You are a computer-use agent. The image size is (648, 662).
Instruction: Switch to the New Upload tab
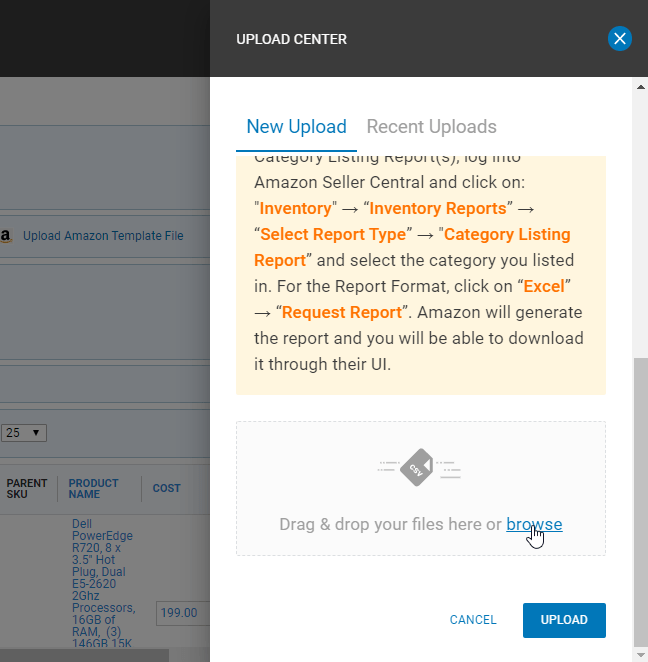[296, 127]
